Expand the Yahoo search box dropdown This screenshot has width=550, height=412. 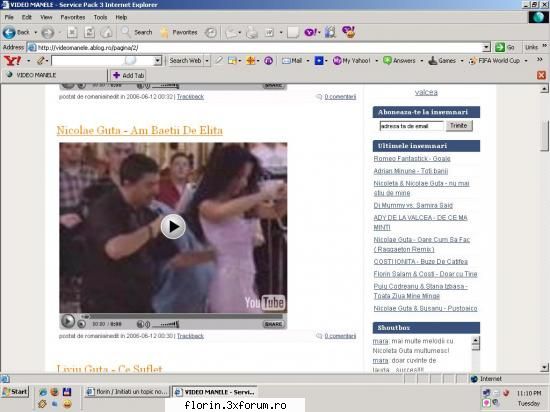157,61
